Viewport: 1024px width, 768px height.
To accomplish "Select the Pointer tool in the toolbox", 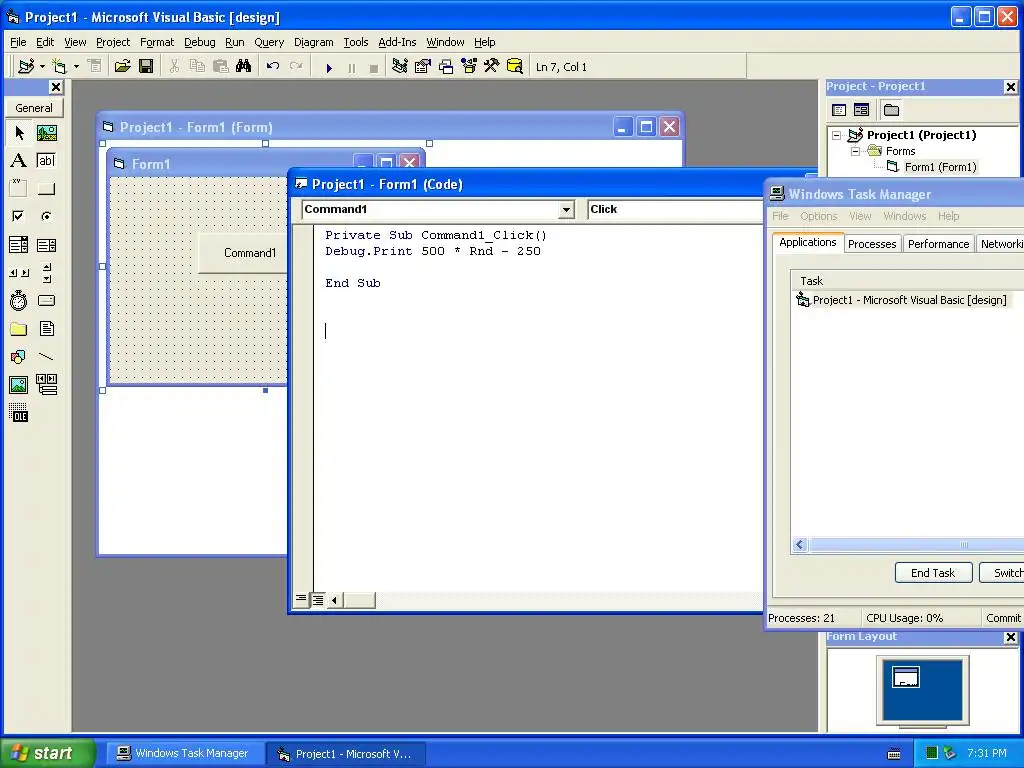I will tap(19, 133).
